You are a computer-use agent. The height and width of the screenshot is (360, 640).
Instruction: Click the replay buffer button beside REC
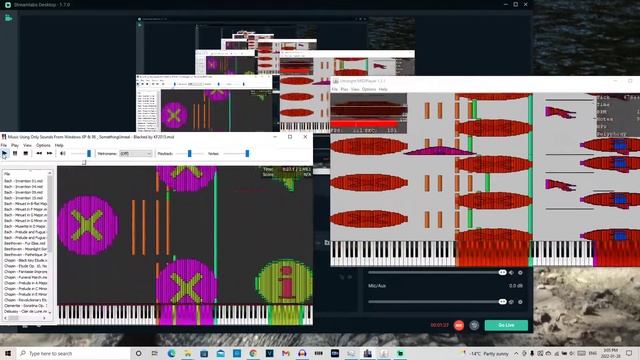click(474, 325)
